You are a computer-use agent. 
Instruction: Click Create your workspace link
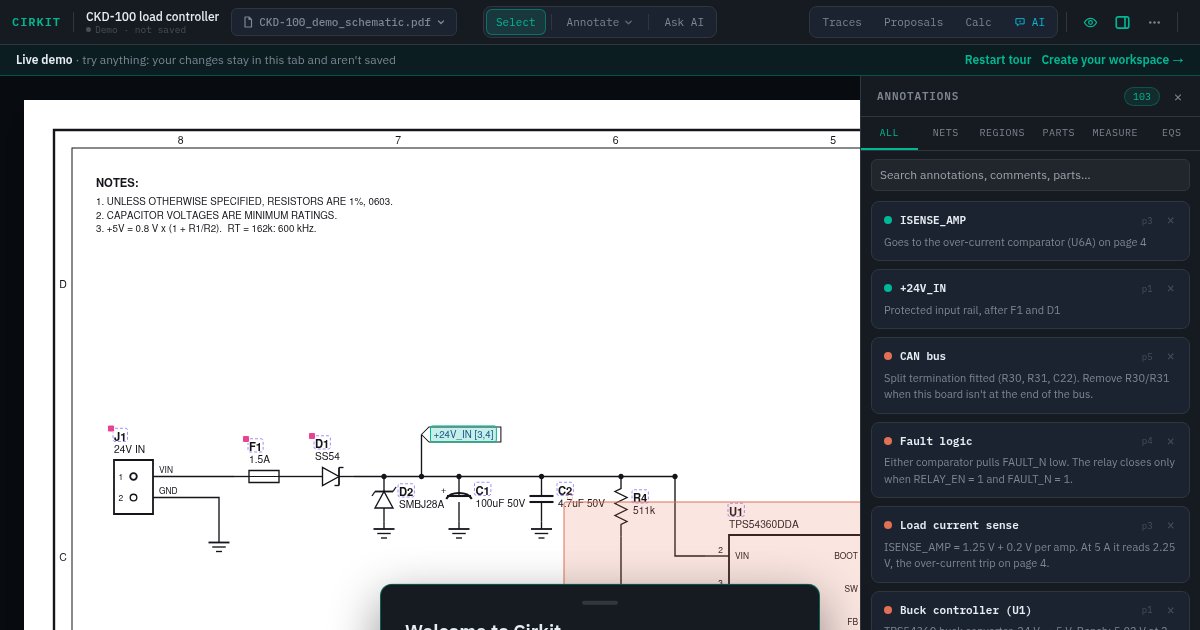(1113, 60)
